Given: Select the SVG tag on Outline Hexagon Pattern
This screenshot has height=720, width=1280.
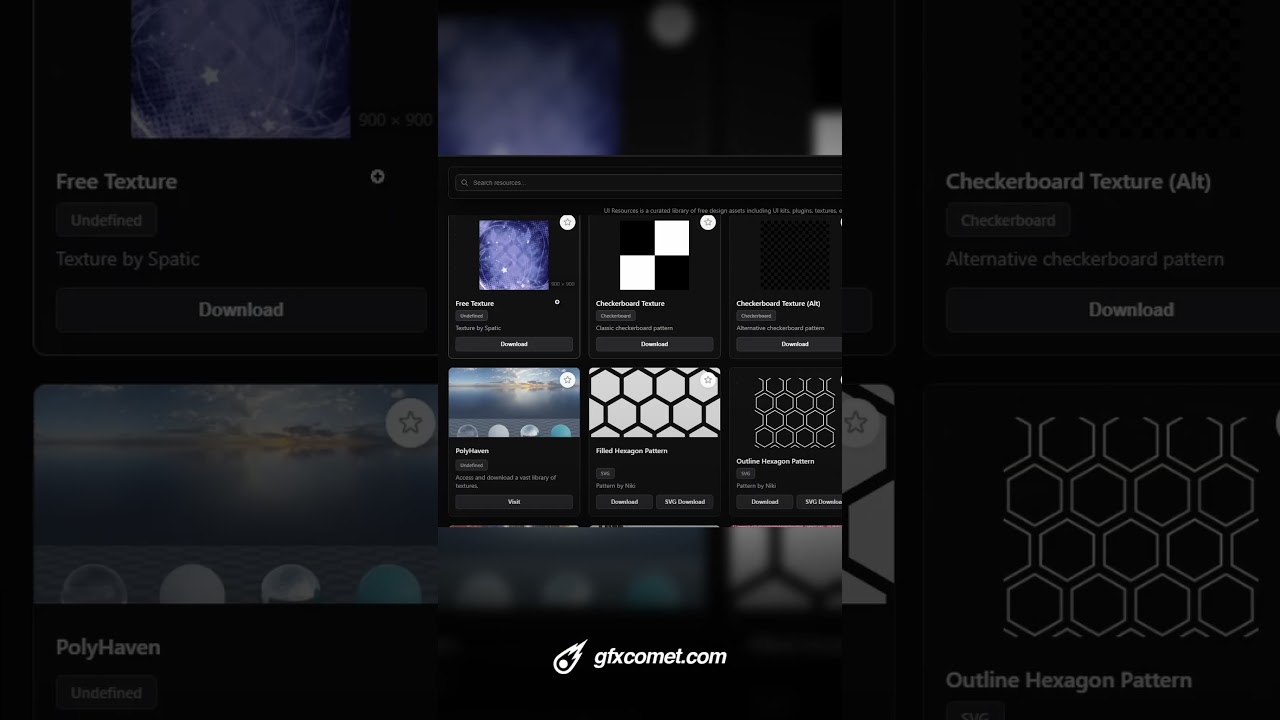Looking at the screenshot, I should coord(745,474).
